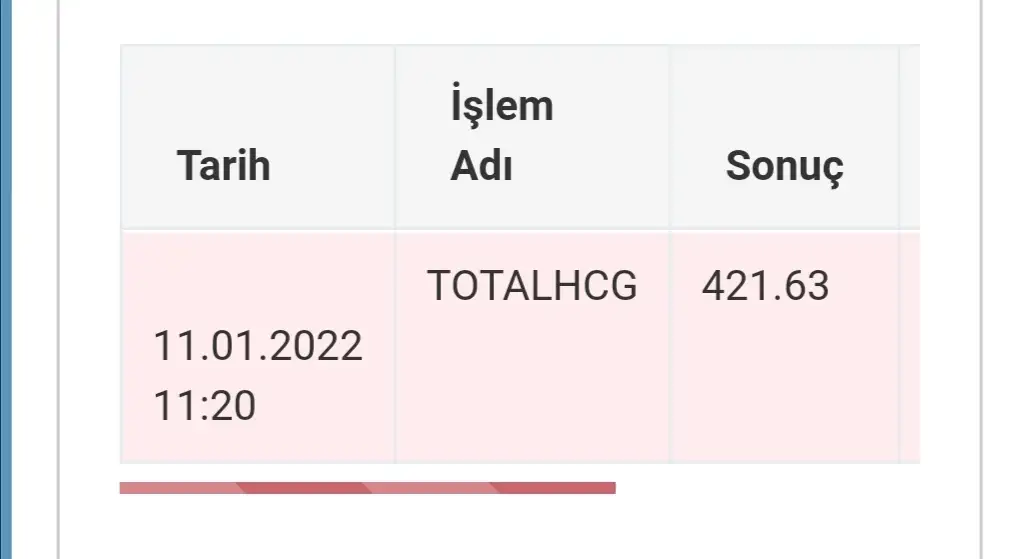Select the 11.01.2022 date text
The height and width of the screenshot is (559, 1012).
pyautogui.click(x=257, y=347)
